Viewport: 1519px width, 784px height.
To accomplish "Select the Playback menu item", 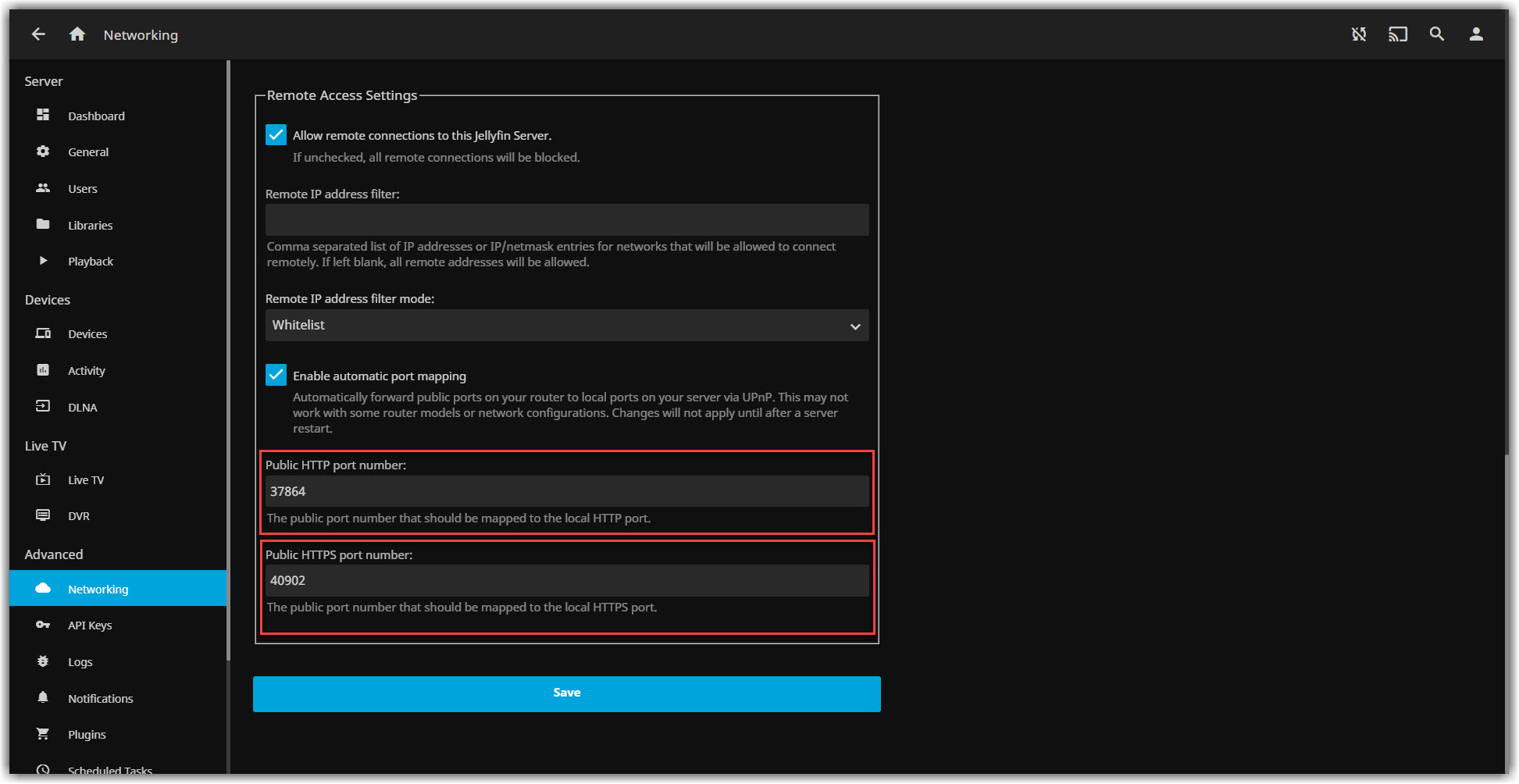I will pos(118,261).
